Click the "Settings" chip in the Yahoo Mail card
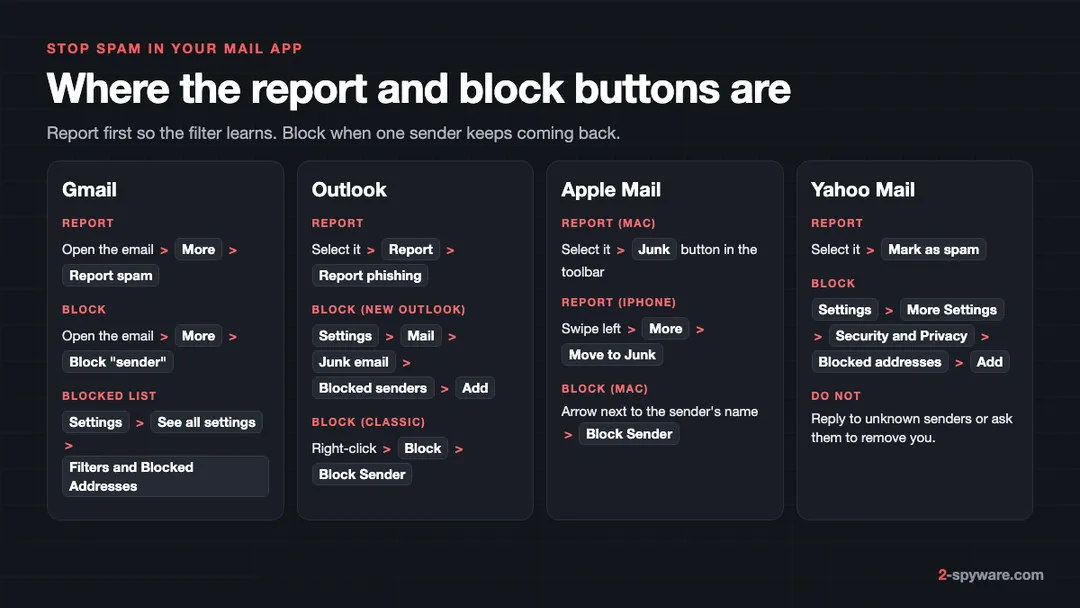Image resolution: width=1080 pixels, height=608 pixels. point(844,310)
